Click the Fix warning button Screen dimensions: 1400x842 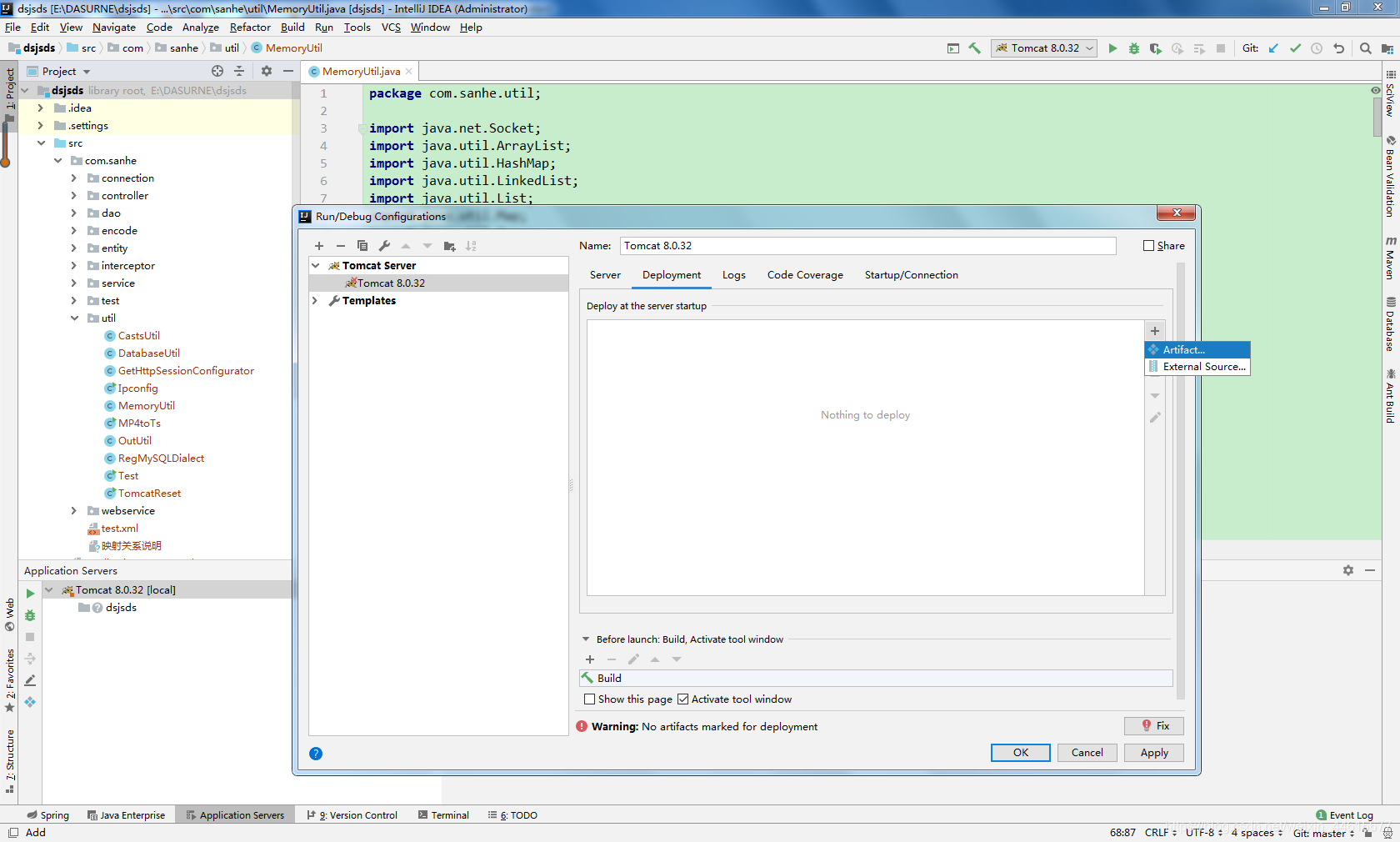tap(1154, 726)
